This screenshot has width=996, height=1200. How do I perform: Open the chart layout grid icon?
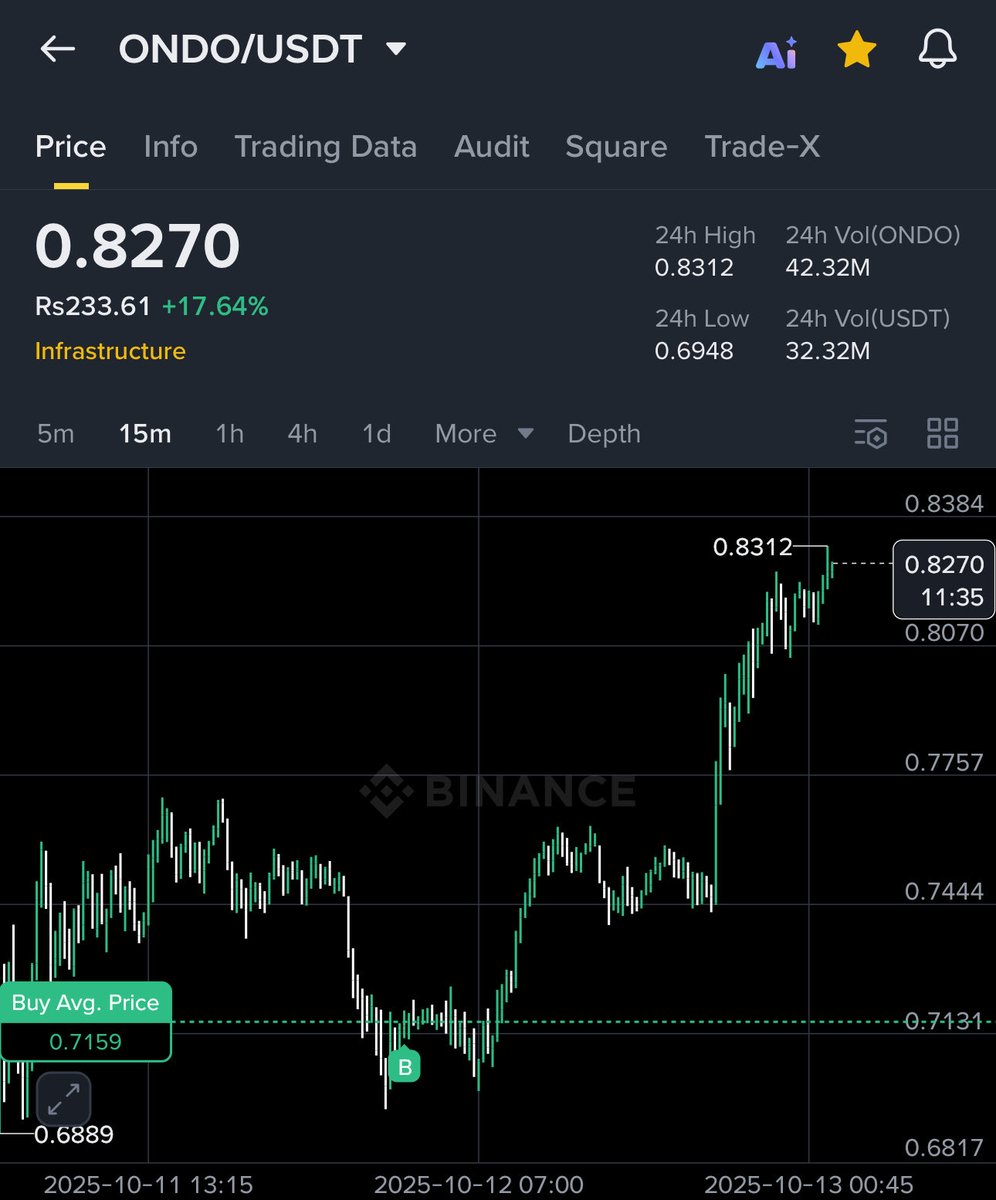[x=943, y=434]
